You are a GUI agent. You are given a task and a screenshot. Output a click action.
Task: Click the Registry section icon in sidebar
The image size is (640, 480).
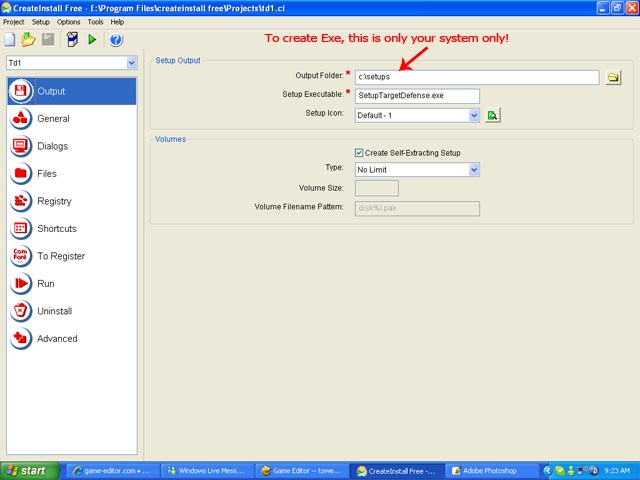[x=20, y=201]
